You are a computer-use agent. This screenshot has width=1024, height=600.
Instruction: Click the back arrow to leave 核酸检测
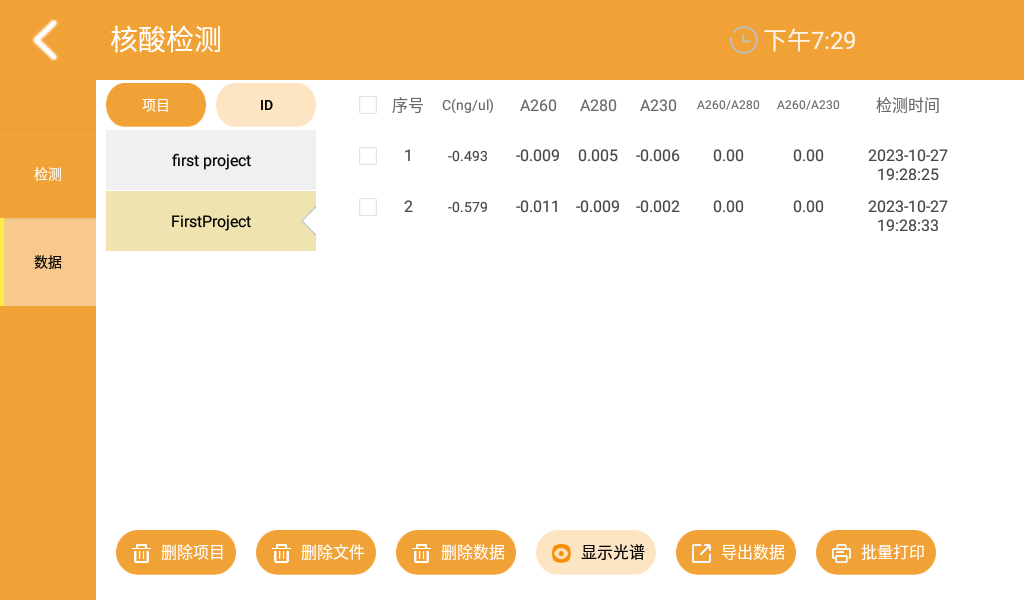[44, 40]
